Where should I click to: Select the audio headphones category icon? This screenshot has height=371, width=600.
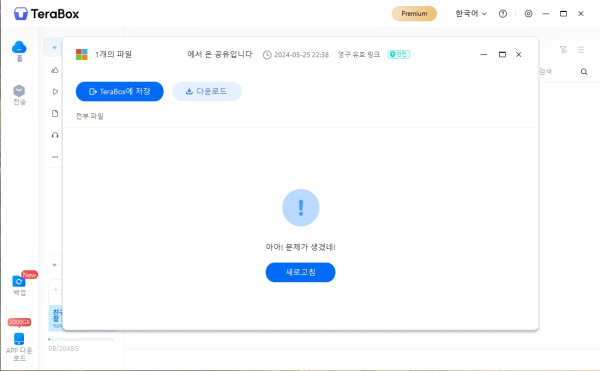[x=55, y=135]
